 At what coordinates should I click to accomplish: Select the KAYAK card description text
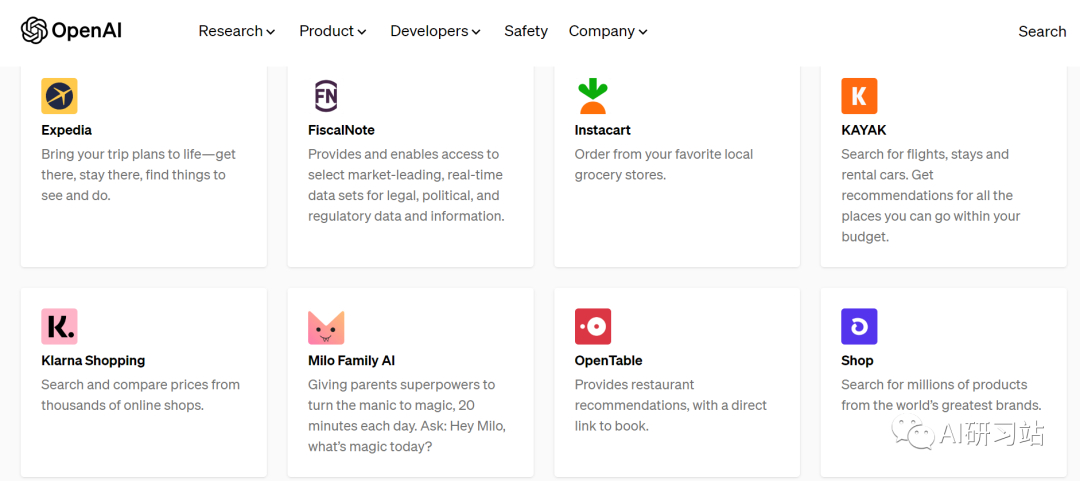pyautogui.click(x=931, y=196)
